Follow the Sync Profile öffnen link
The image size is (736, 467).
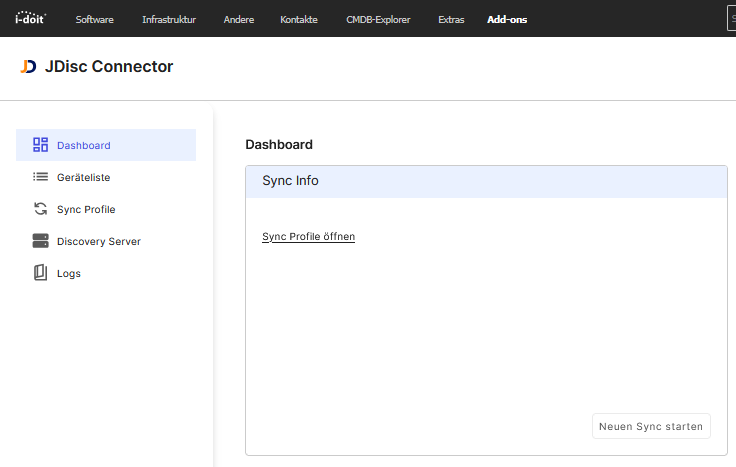pos(308,237)
